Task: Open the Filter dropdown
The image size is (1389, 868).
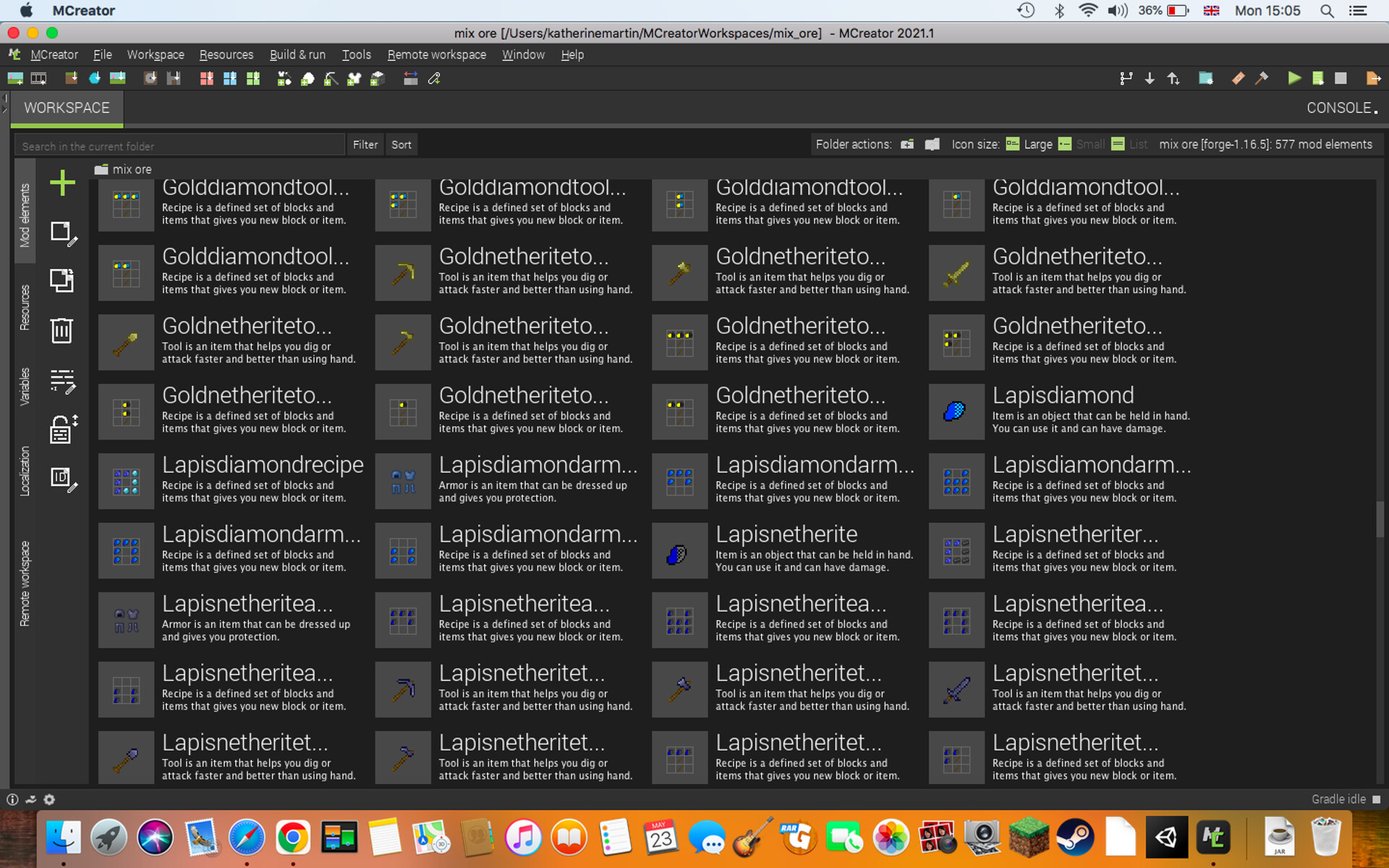Action: [365, 145]
